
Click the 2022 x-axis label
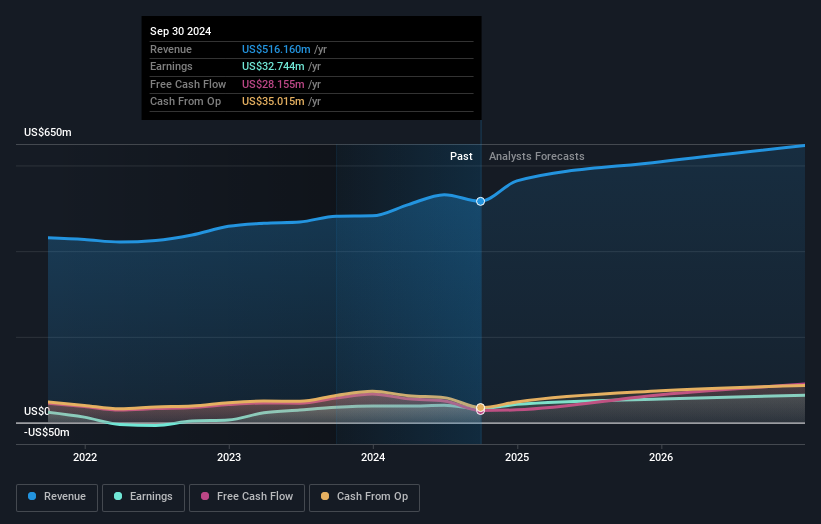coord(85,458)
